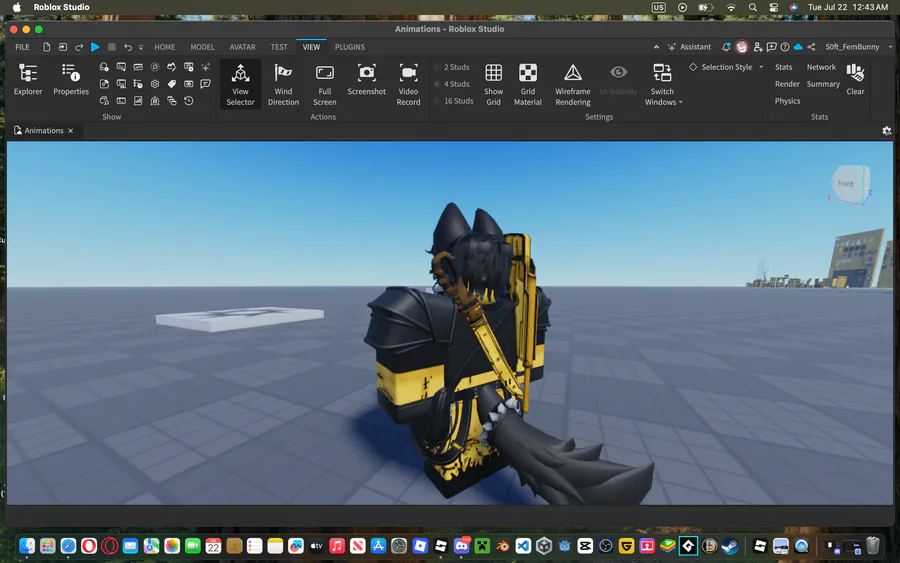Image resolution: width=900 pixels, height=563 pixels.
Task: Toggle the Stats overlay
Action: (x=783, y=67)
